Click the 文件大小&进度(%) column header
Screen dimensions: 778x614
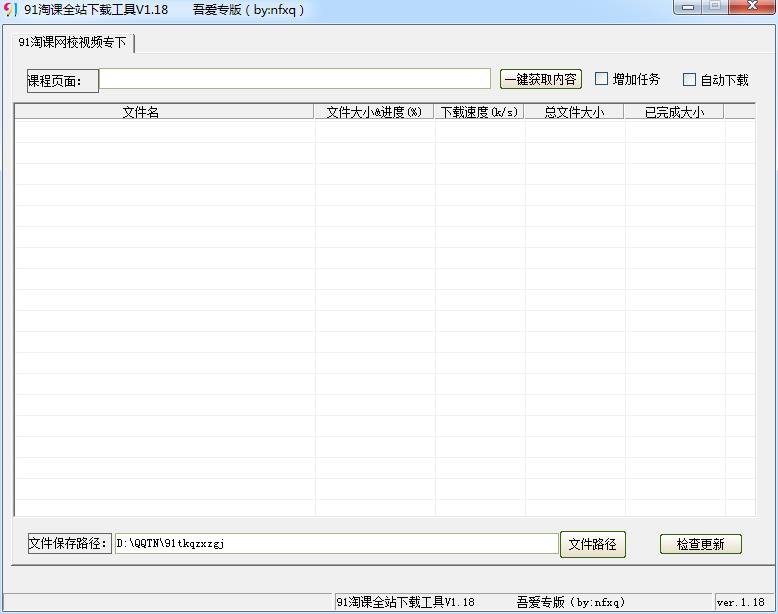(374, 112)
